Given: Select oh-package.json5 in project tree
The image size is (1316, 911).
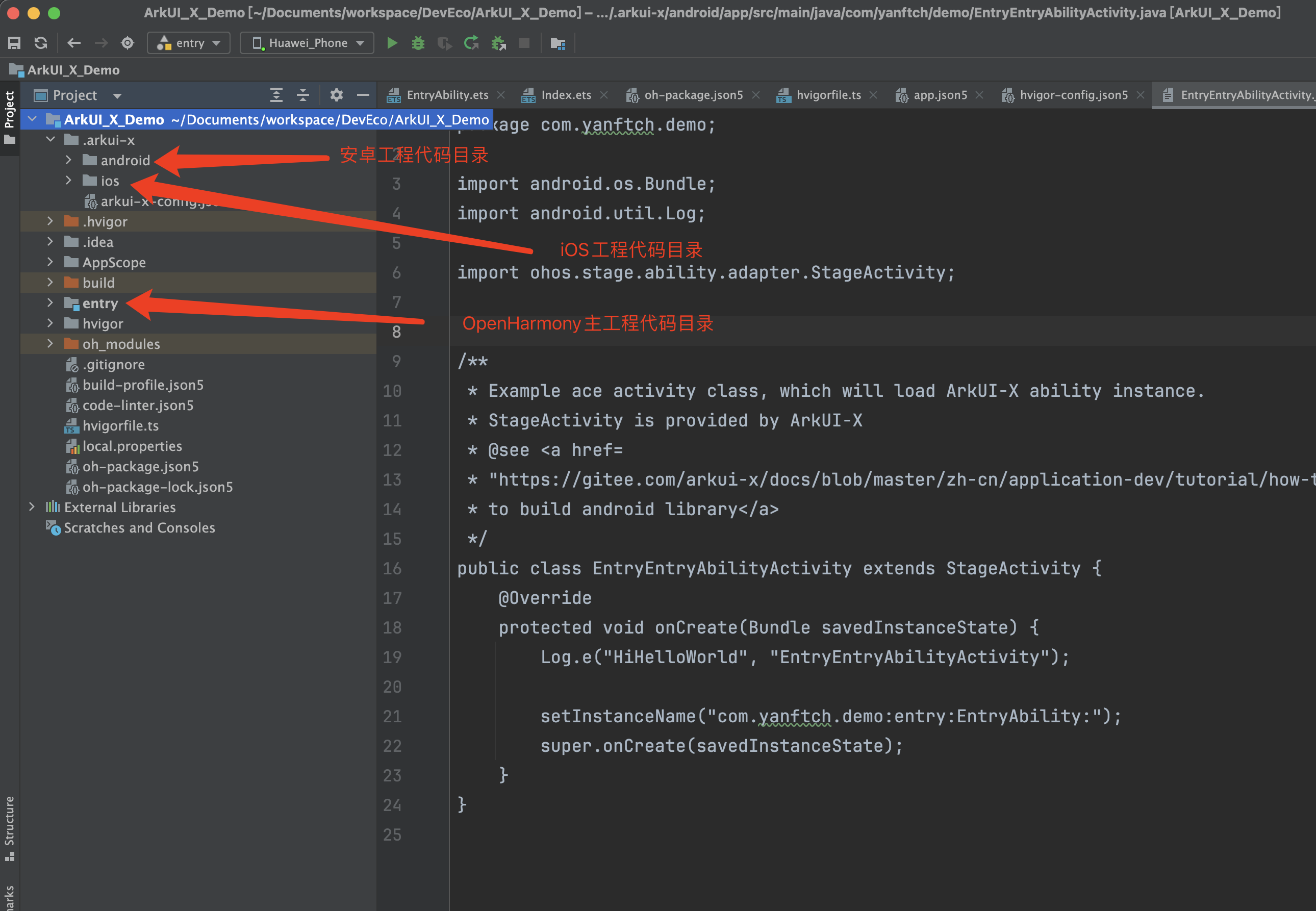Looking at the screenshot, I should (140, 467).
